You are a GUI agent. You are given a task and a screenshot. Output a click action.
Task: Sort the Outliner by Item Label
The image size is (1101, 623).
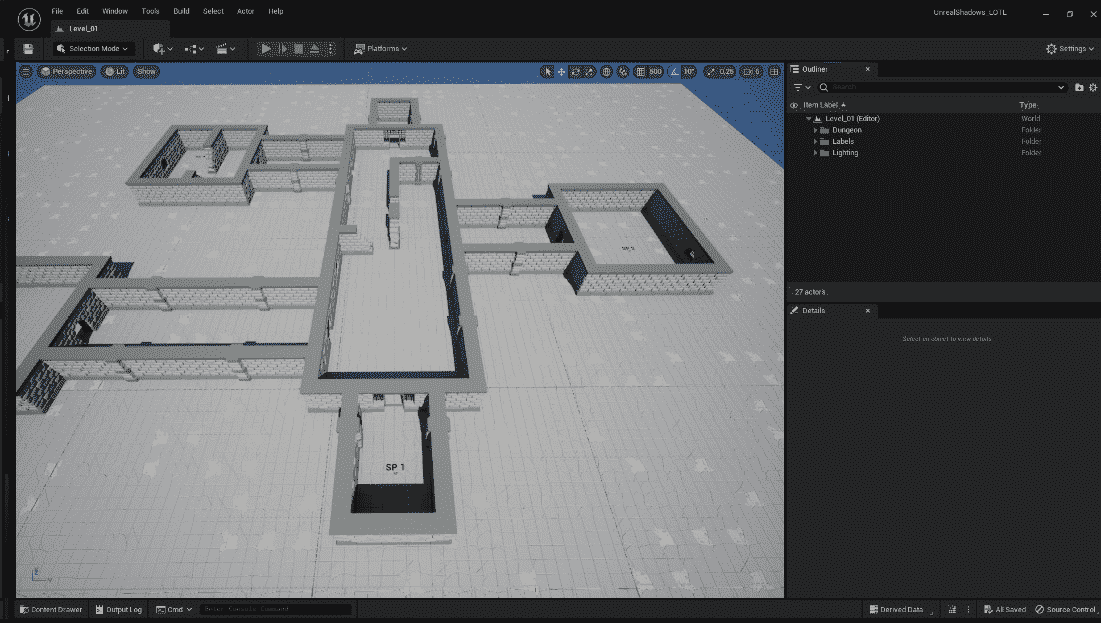(x=824, y=105)
